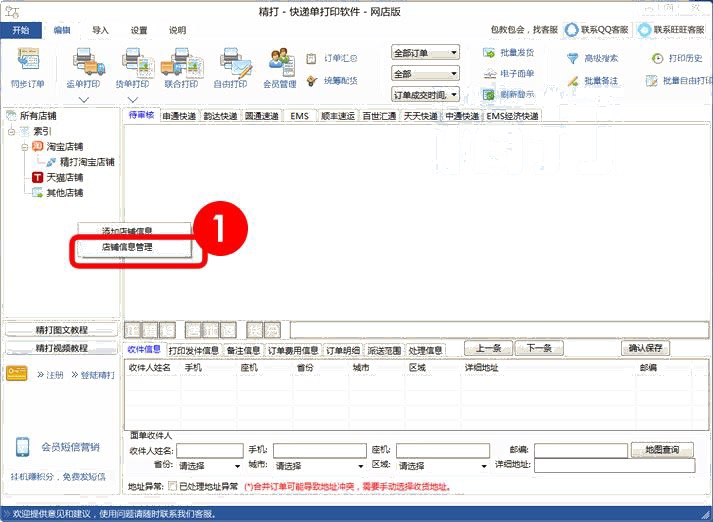The image size is (713, 522).
Task: Expand the 全部订单 dropdown
Action: [x=425, y=53]
